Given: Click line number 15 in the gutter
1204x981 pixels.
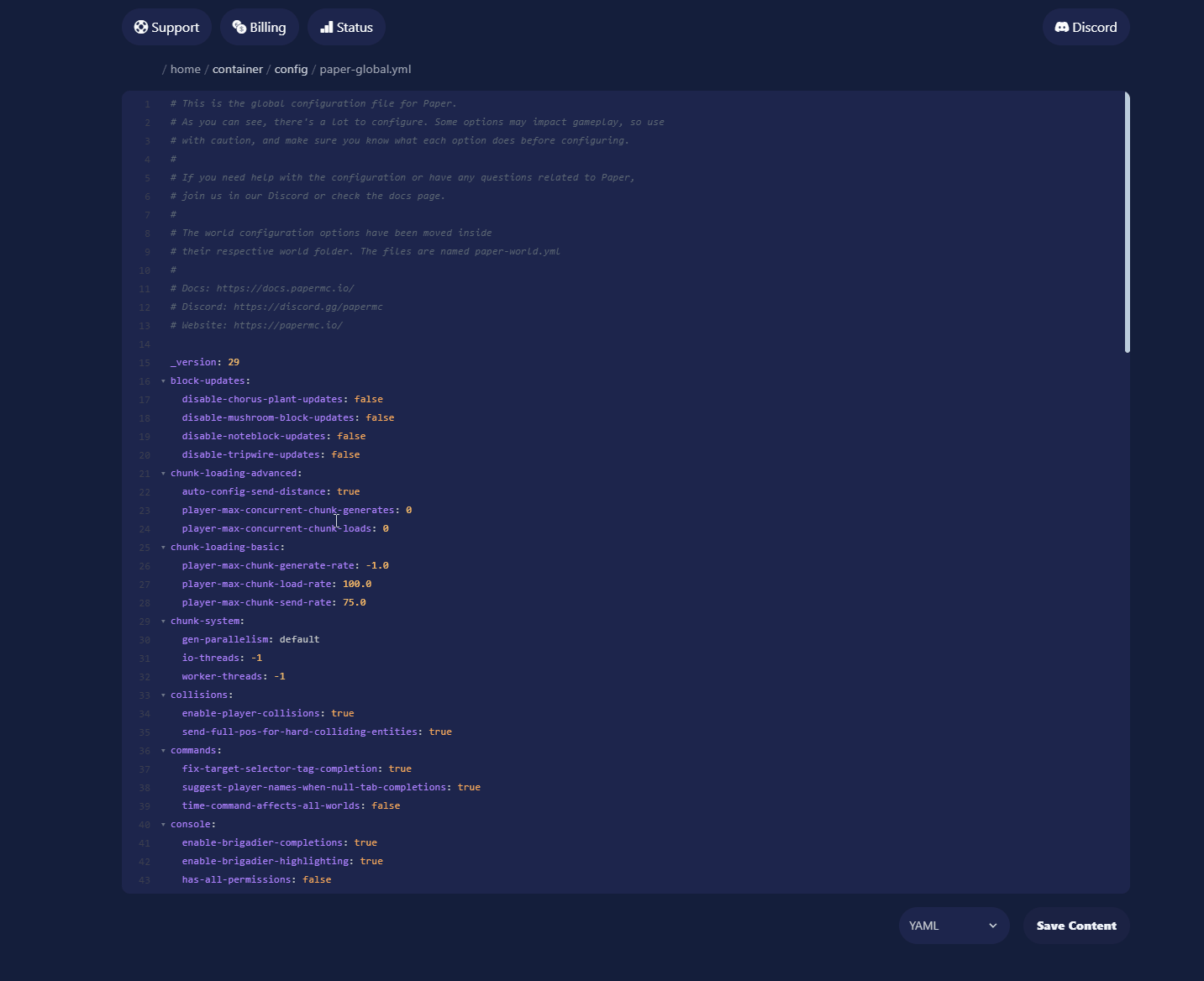Looking at the screenshot, I should [145, 363].
